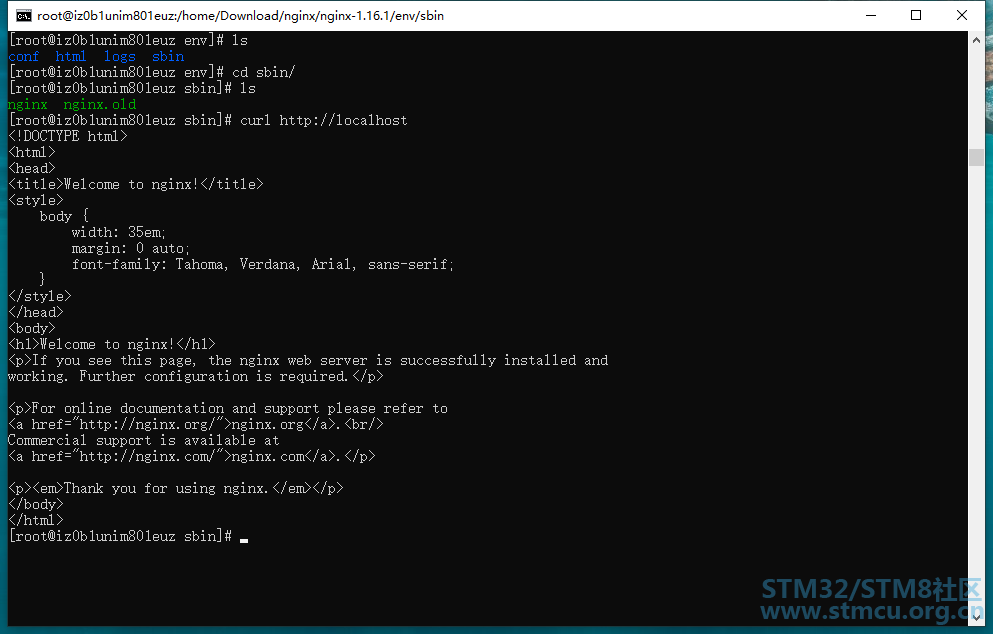The width and height of the screenshot is (993, 634).
Task: Click the 'margin: 0 auto;' line
Action: [x=130, y=248]
